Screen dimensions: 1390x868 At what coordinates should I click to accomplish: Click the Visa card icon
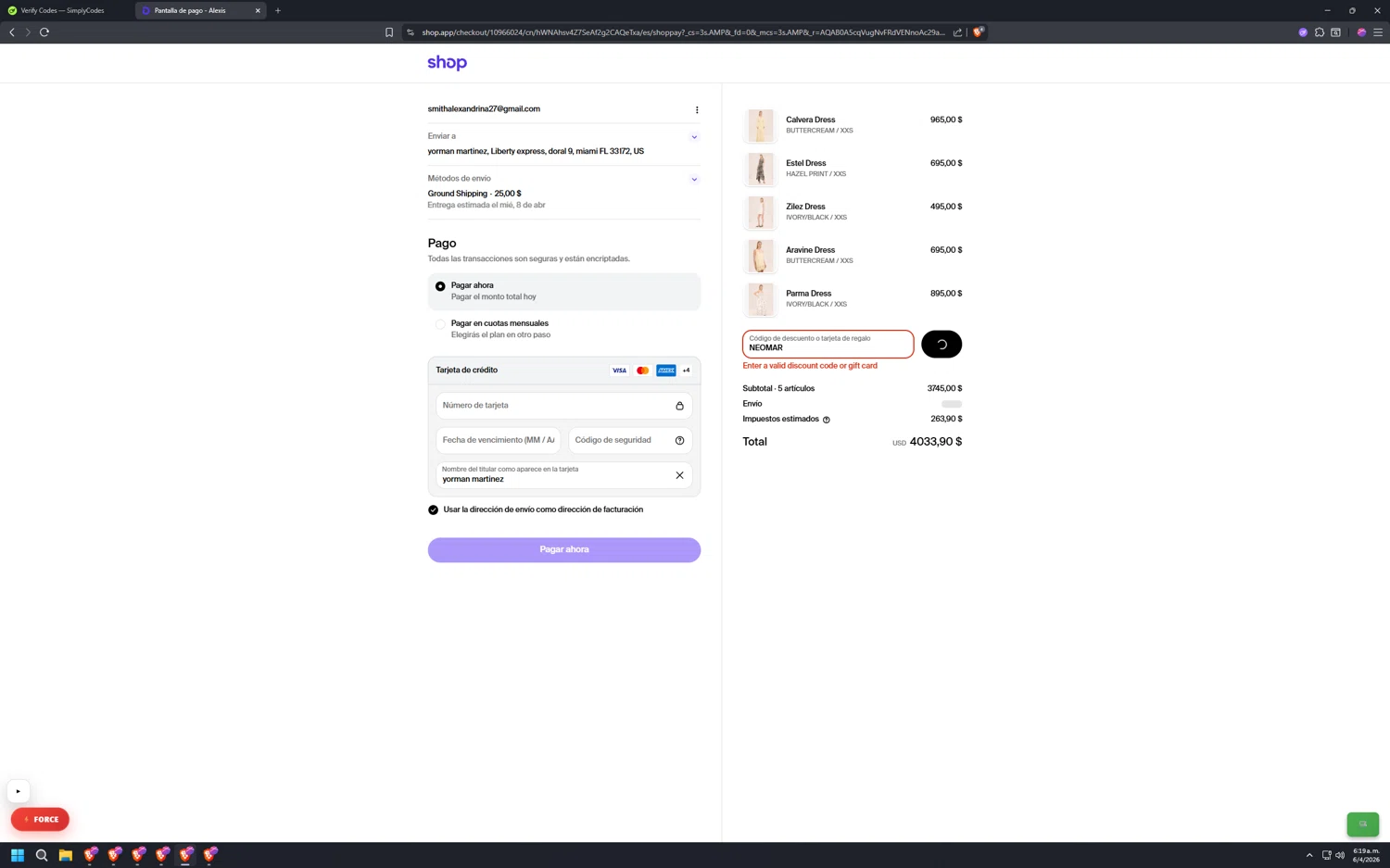tap(619, 371)
